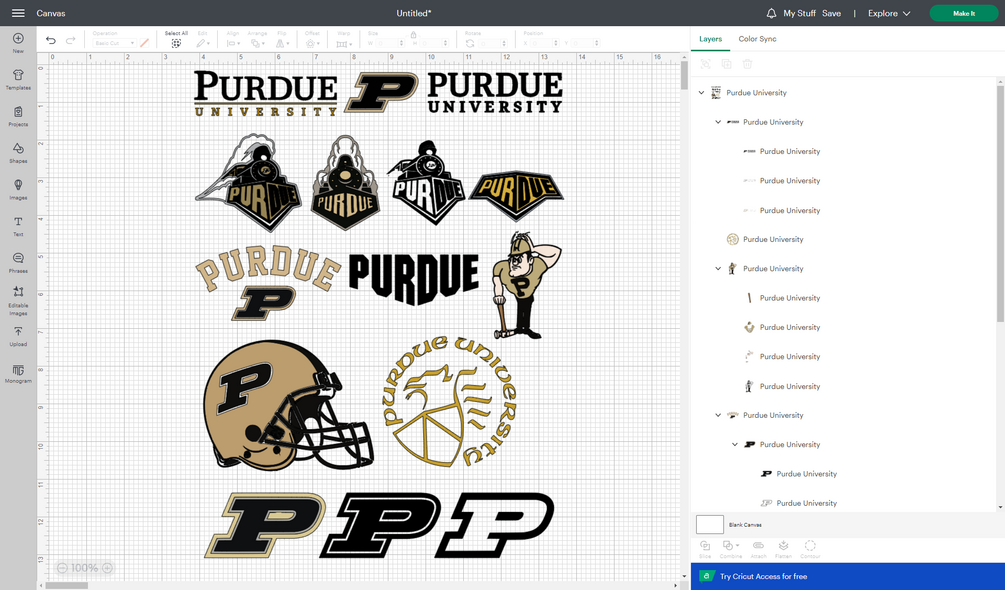Click the Make It button

tap(963, 13)
